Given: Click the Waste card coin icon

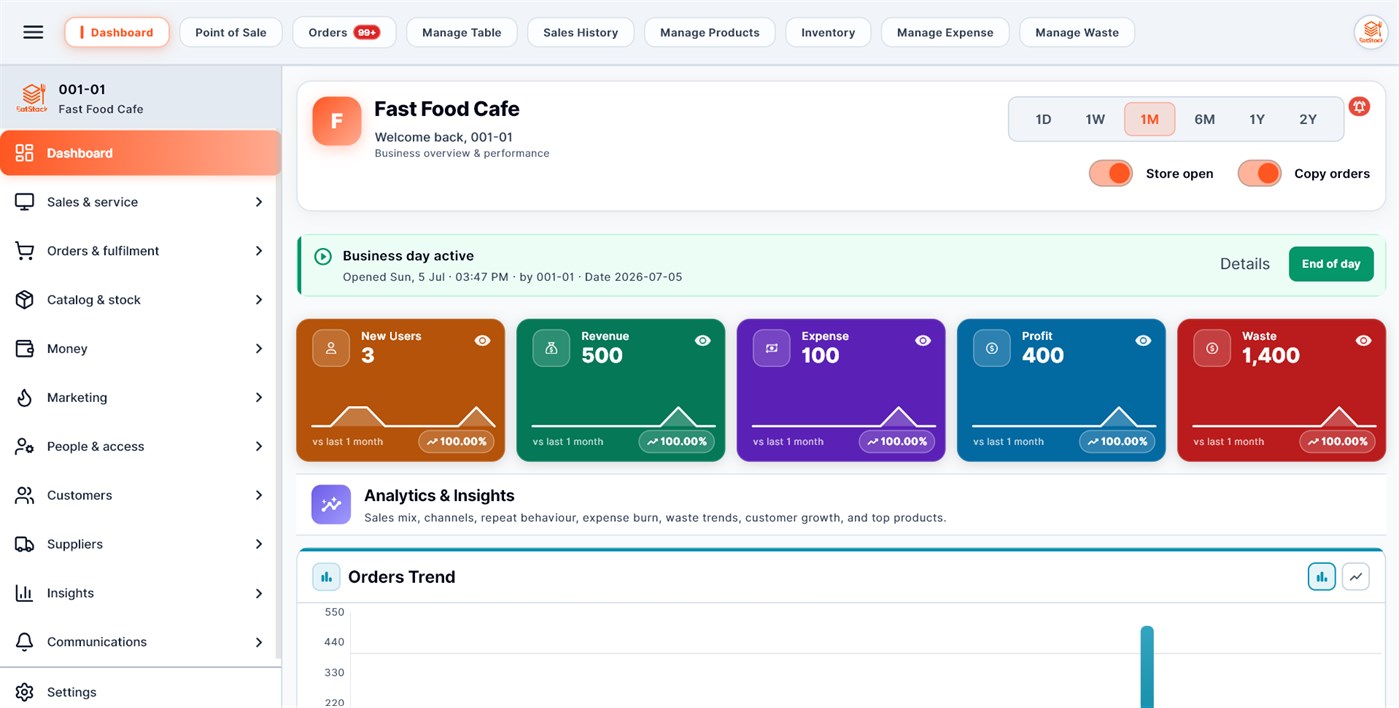Looking at the screenshot, I should click(x=1212, y=348).
